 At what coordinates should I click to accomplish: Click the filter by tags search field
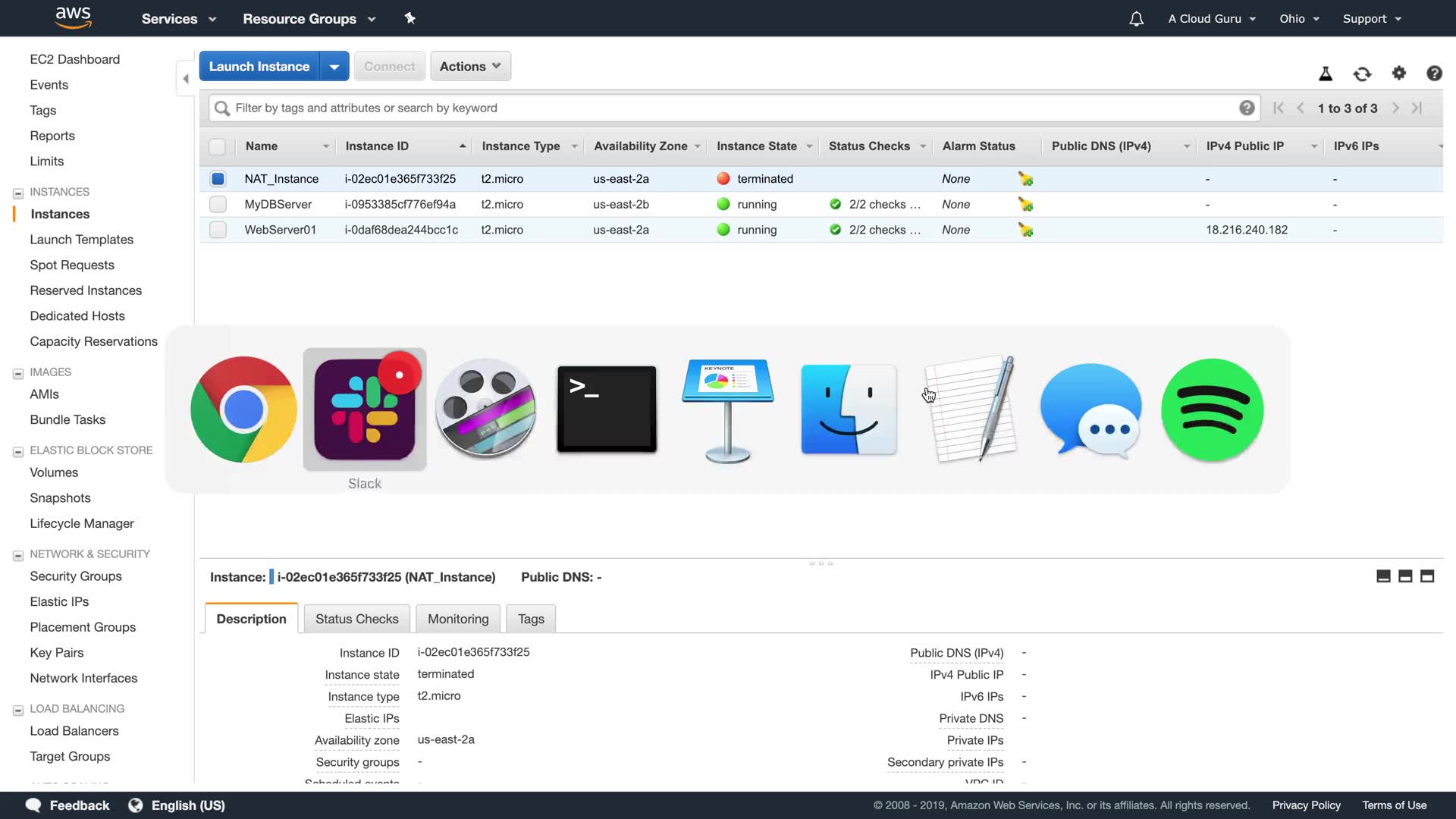pyautogui.click(x=728, y=108)
